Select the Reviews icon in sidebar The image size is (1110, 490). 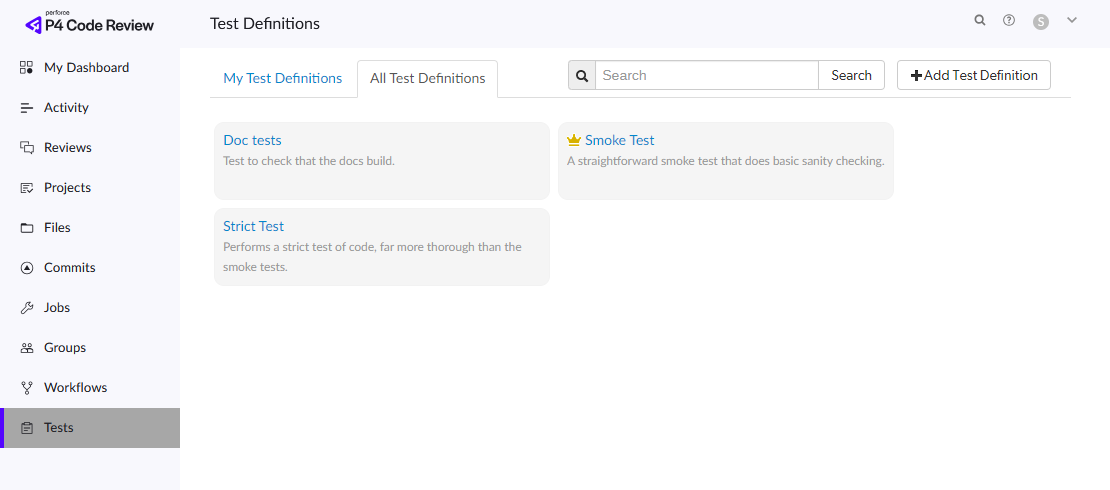point(27,148)
